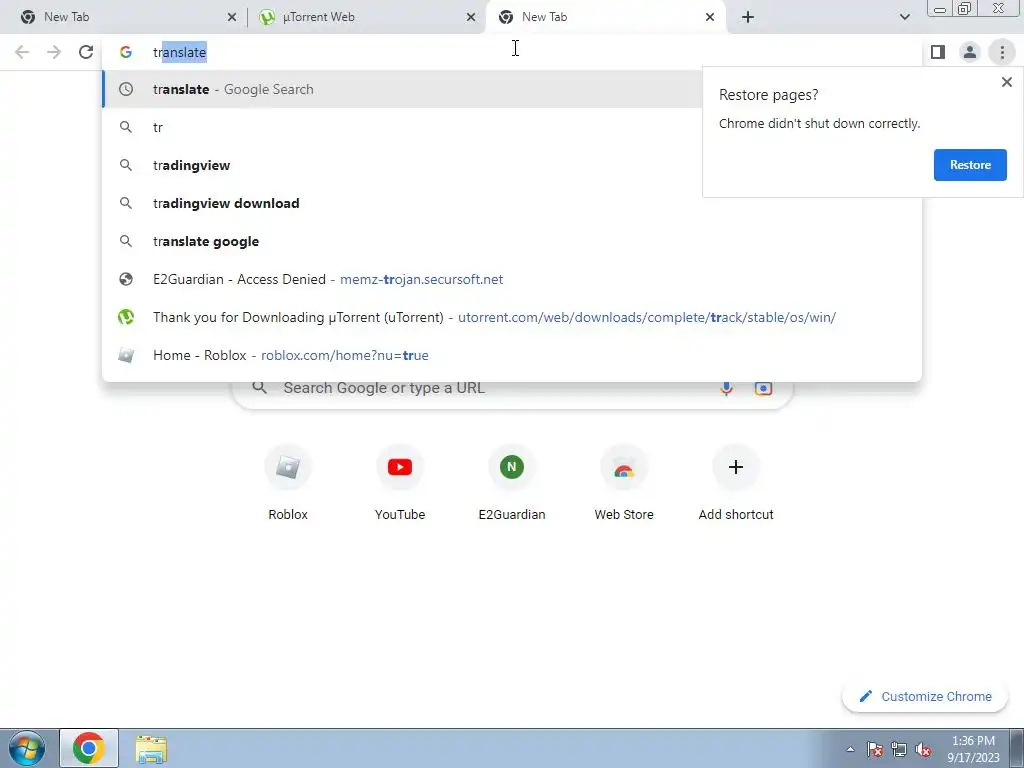
Task: Open the Home - Roblox suggestion
Action: coord(512,355)
